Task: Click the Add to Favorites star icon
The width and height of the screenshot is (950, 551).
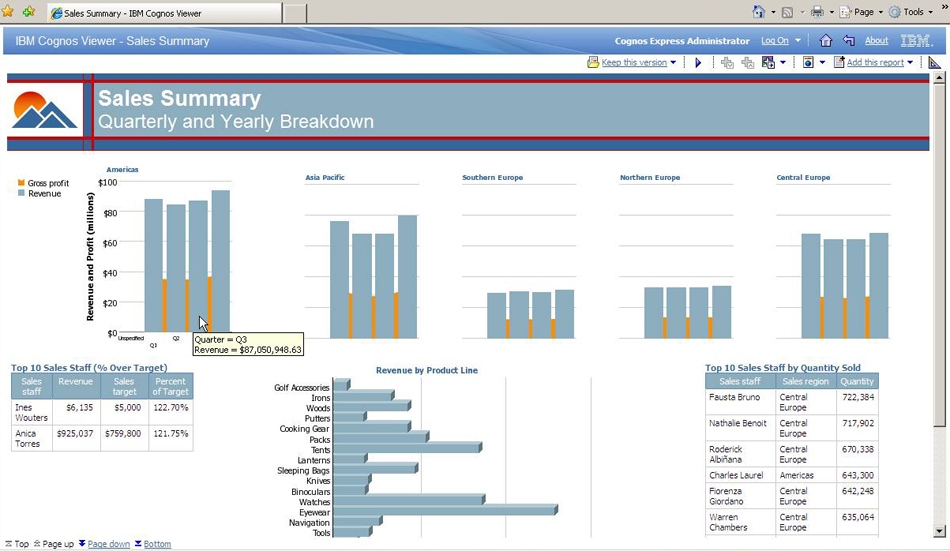Action: pyautogui.click(x=28, y=12)
